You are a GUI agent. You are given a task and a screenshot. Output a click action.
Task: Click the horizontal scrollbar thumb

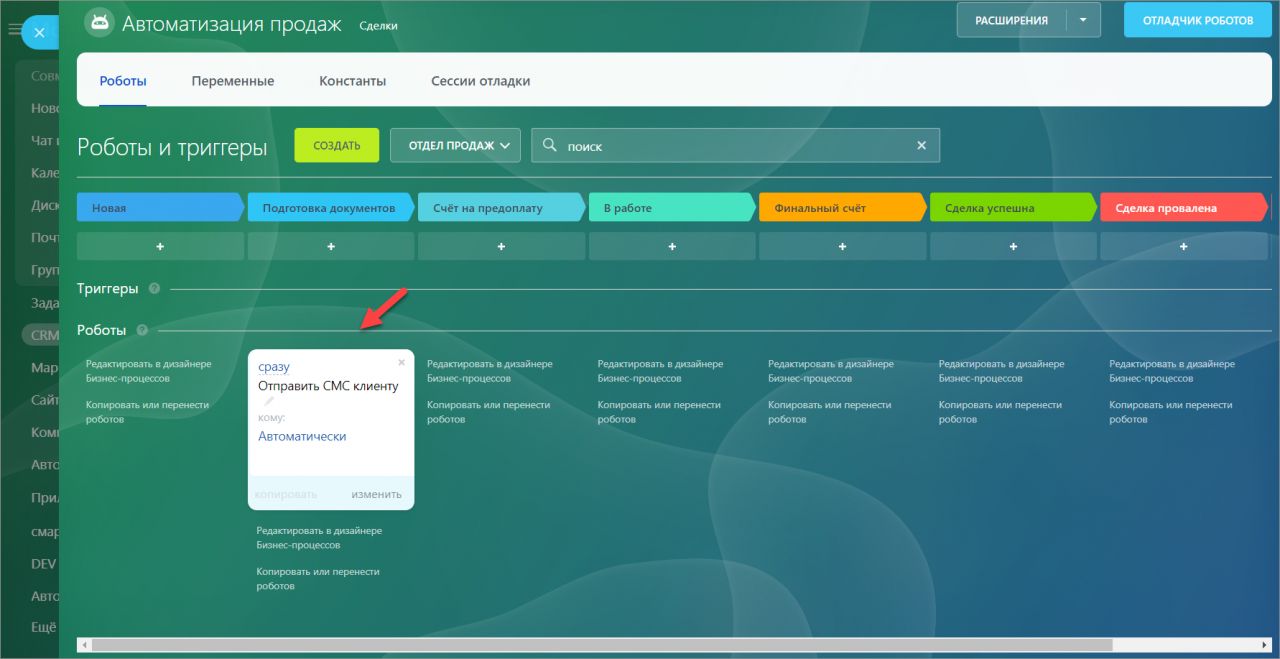600,645
